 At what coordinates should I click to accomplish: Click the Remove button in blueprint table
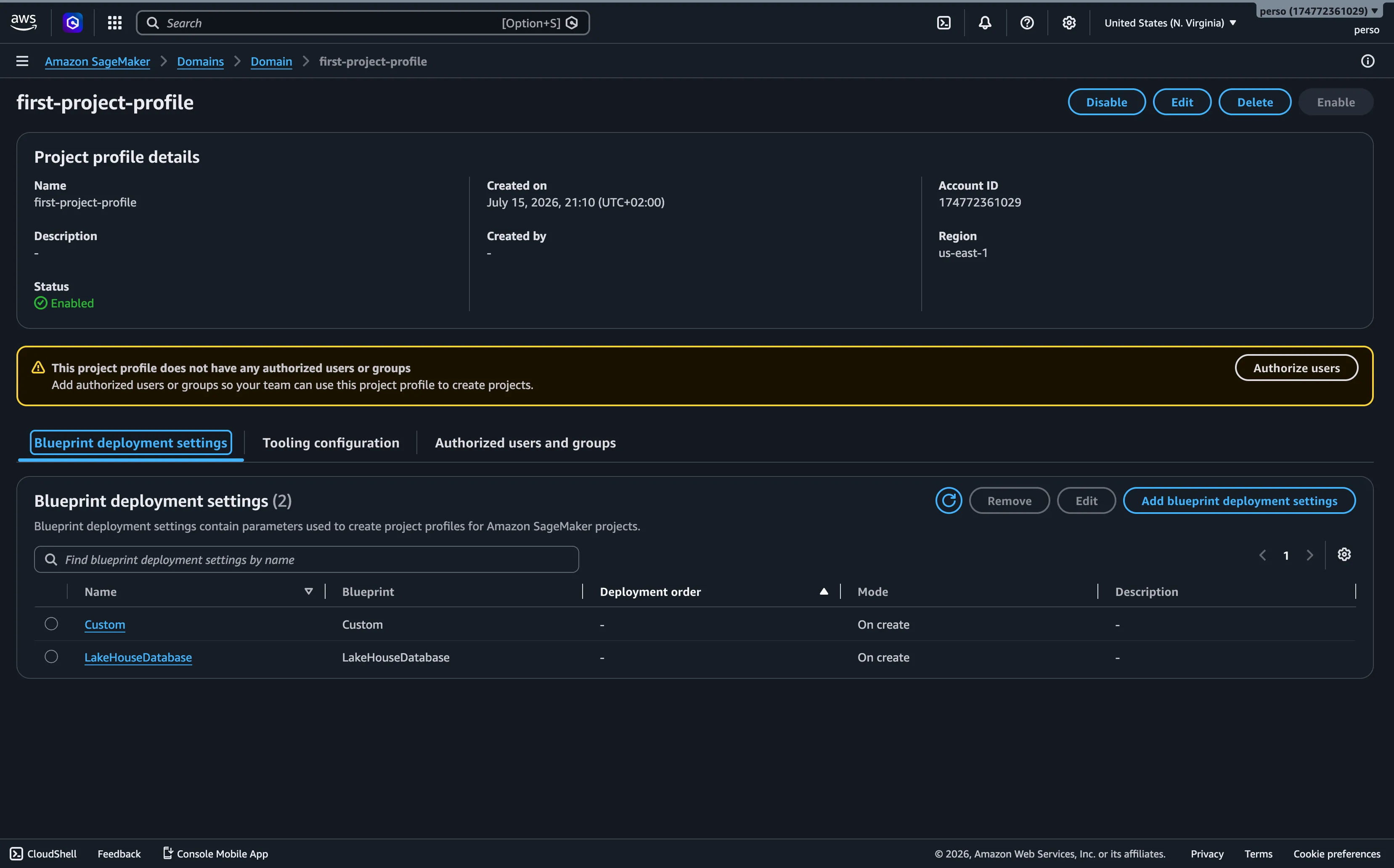(1010, 500)
